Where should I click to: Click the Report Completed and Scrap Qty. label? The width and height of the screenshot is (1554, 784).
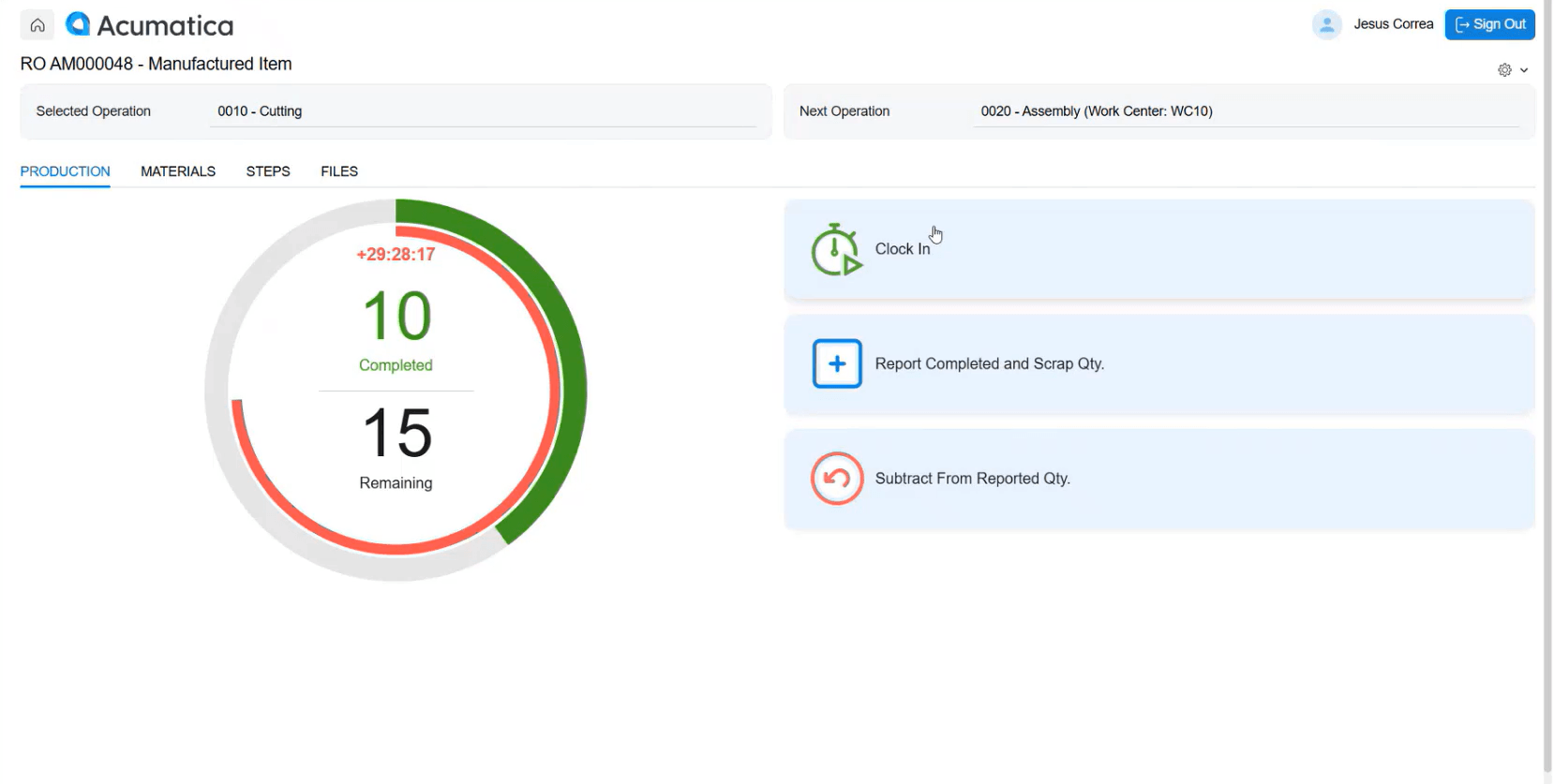(989, 364)
